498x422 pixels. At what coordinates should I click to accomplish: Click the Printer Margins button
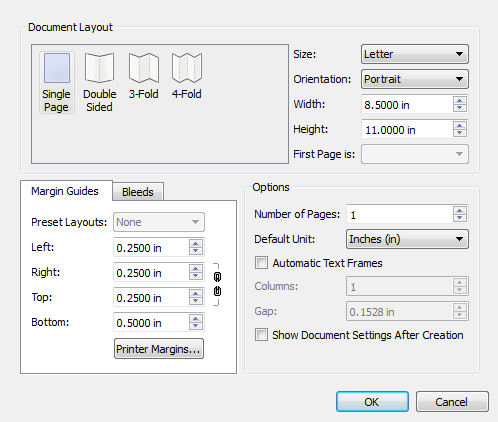click(159, 349)
